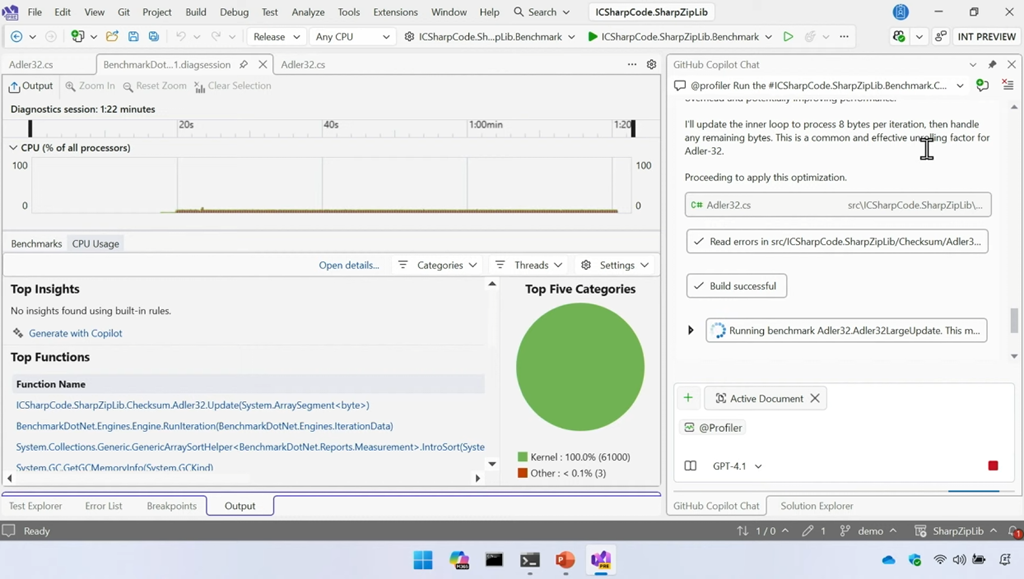This screenshot has height=579, width=1024.
Task: Open the diagnostics settings gear near tabs
Action: 652,64
